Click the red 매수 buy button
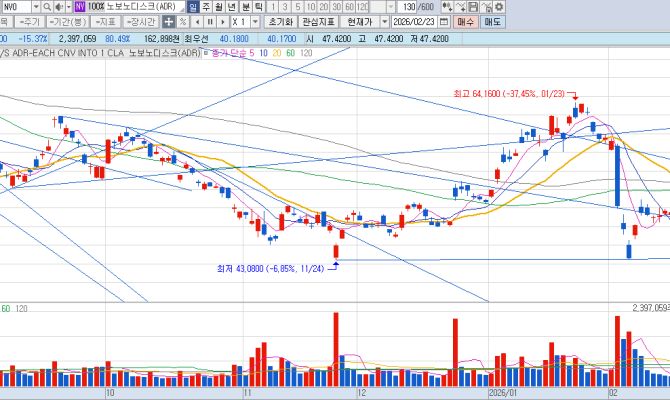Screen dimensions: 670x400 [x=466, y=21]
